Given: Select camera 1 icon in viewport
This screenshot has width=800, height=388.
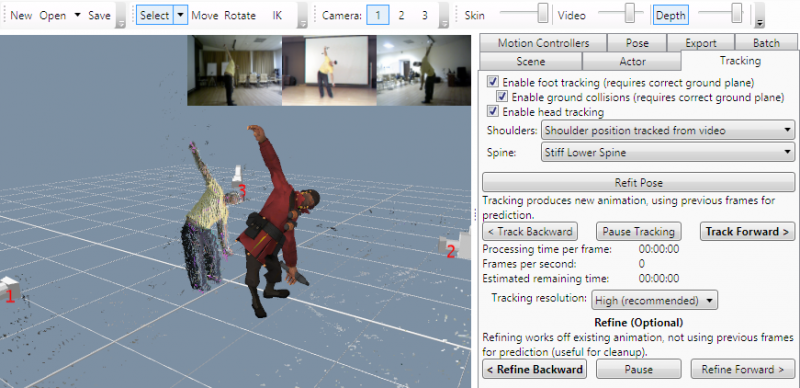Looking at the screenshot, I should [x=10, y=290].
